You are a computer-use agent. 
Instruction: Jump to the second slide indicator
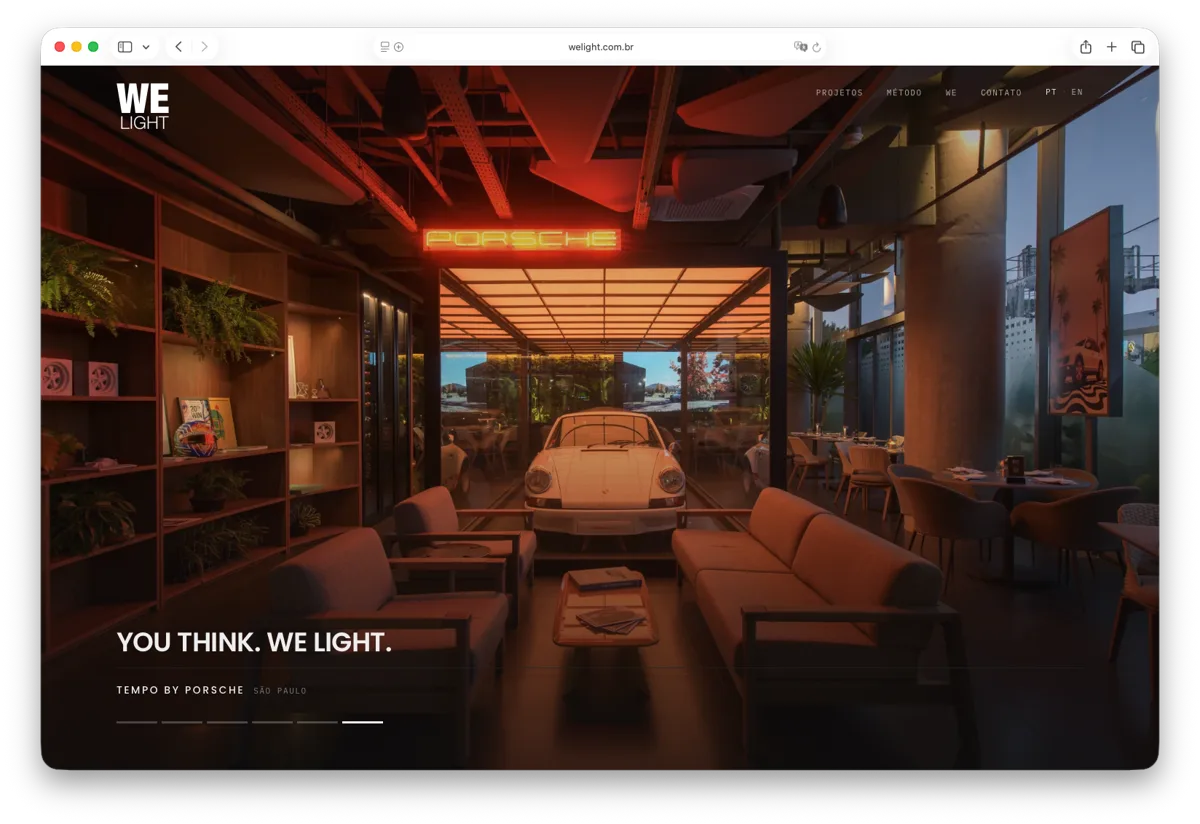182,721
